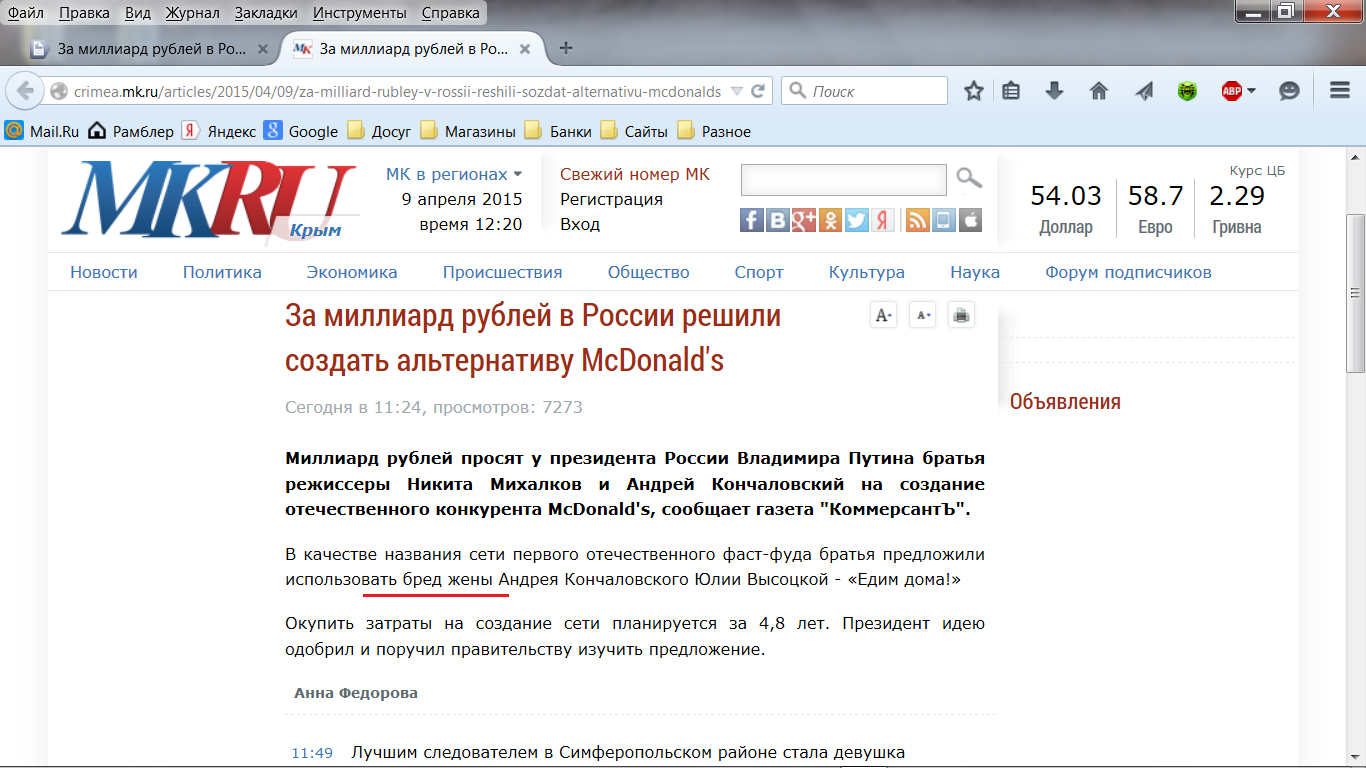
Task: Go to the Происшествия section
Action: click(503, 272)
